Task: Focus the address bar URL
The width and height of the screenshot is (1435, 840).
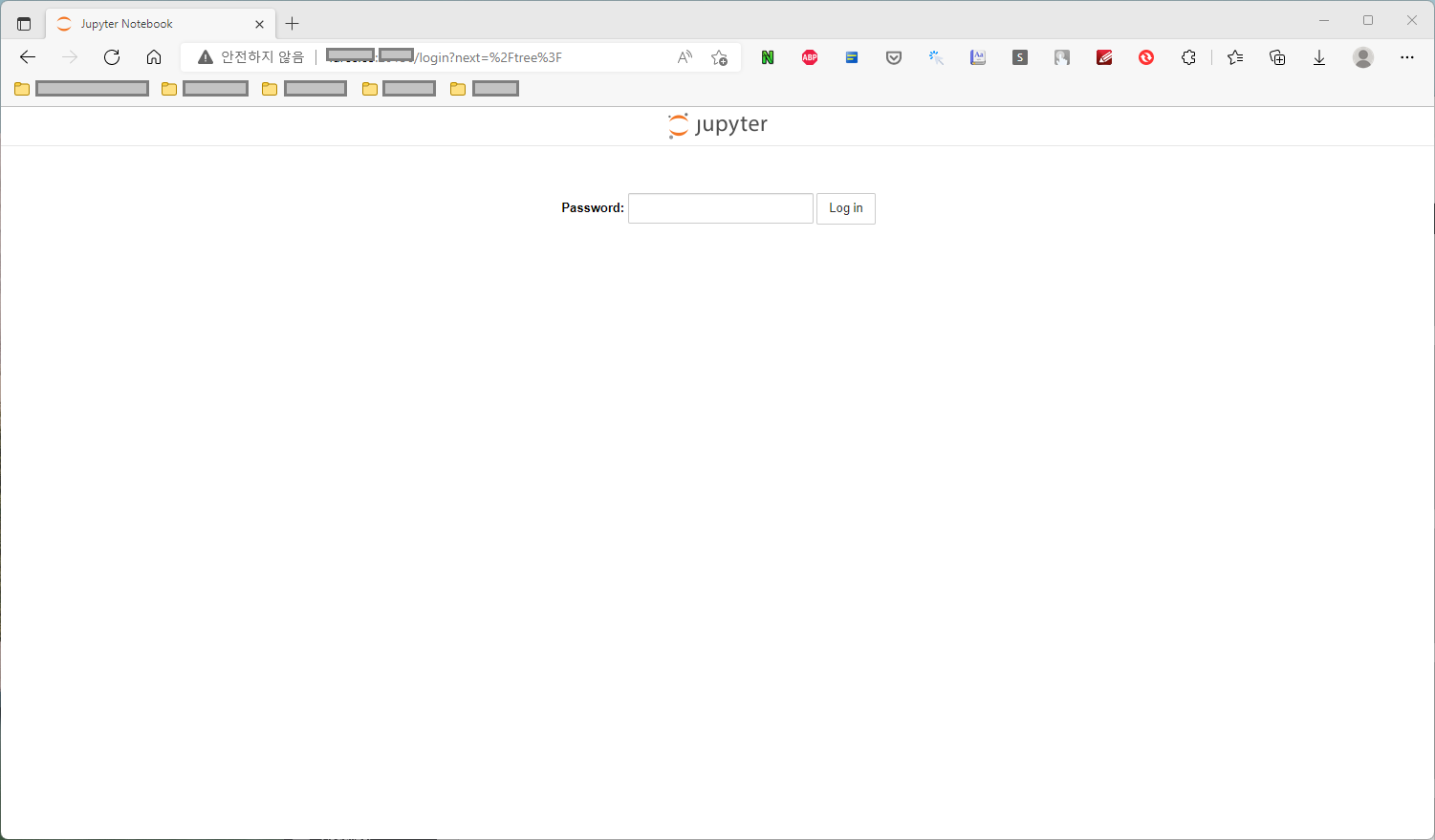Action: point(445,57)
